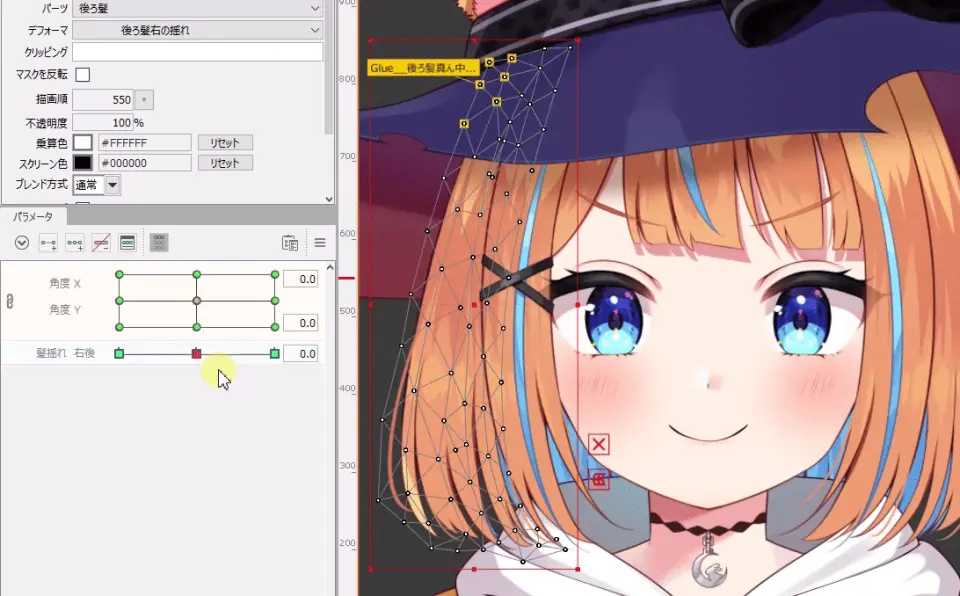Viewport: 960px width, 596px height.
Task: Click the 角度 Y value field
Action: [x=301, y=323]
